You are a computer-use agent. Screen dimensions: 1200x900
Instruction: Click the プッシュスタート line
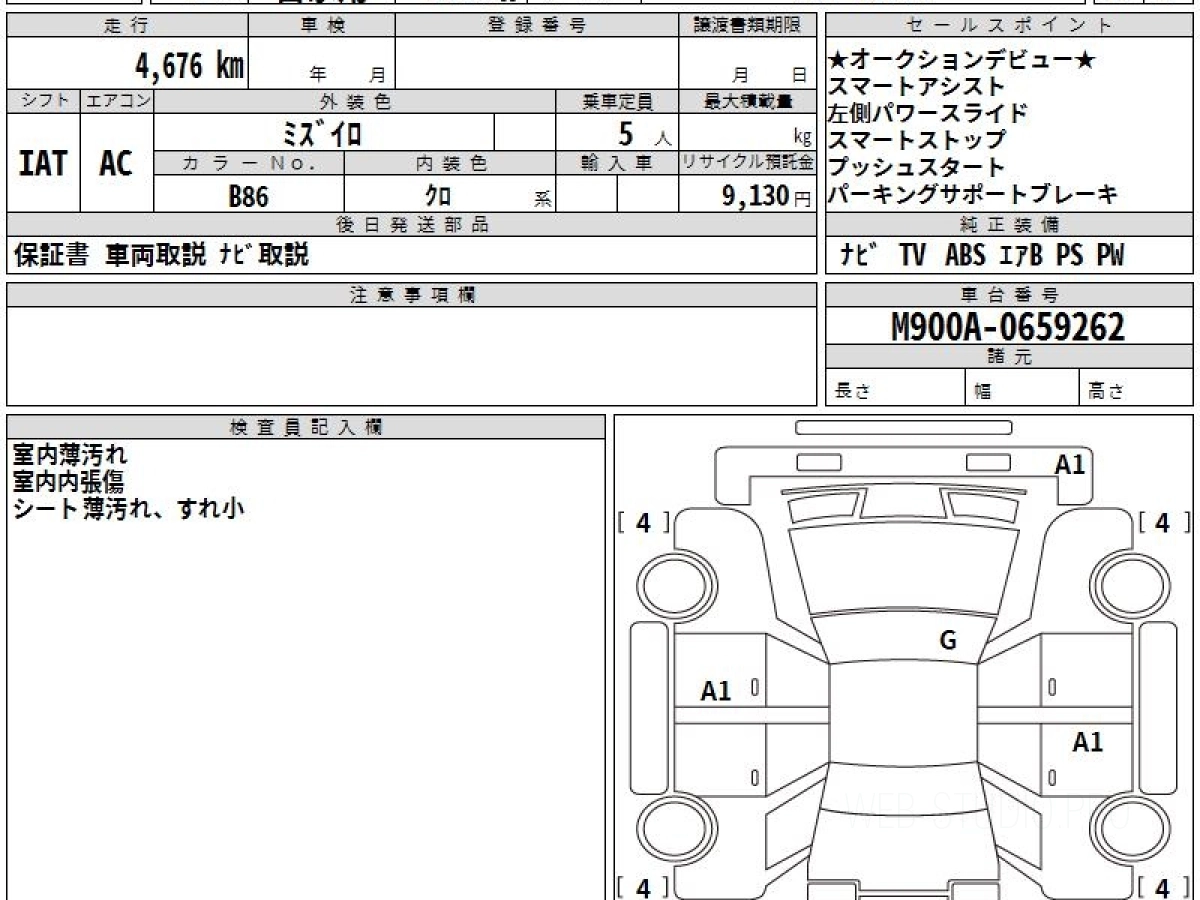(x=916, y=168)
